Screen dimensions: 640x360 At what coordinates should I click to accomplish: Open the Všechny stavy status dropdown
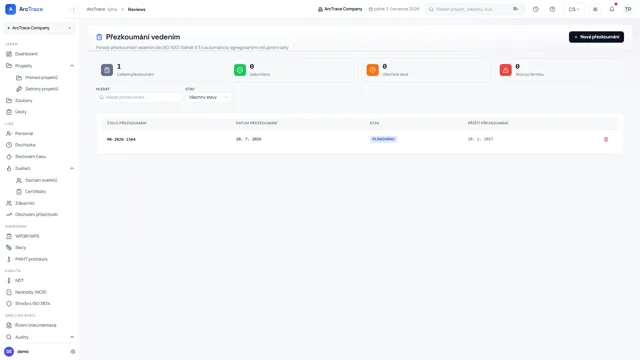click(x=208, y=97)
